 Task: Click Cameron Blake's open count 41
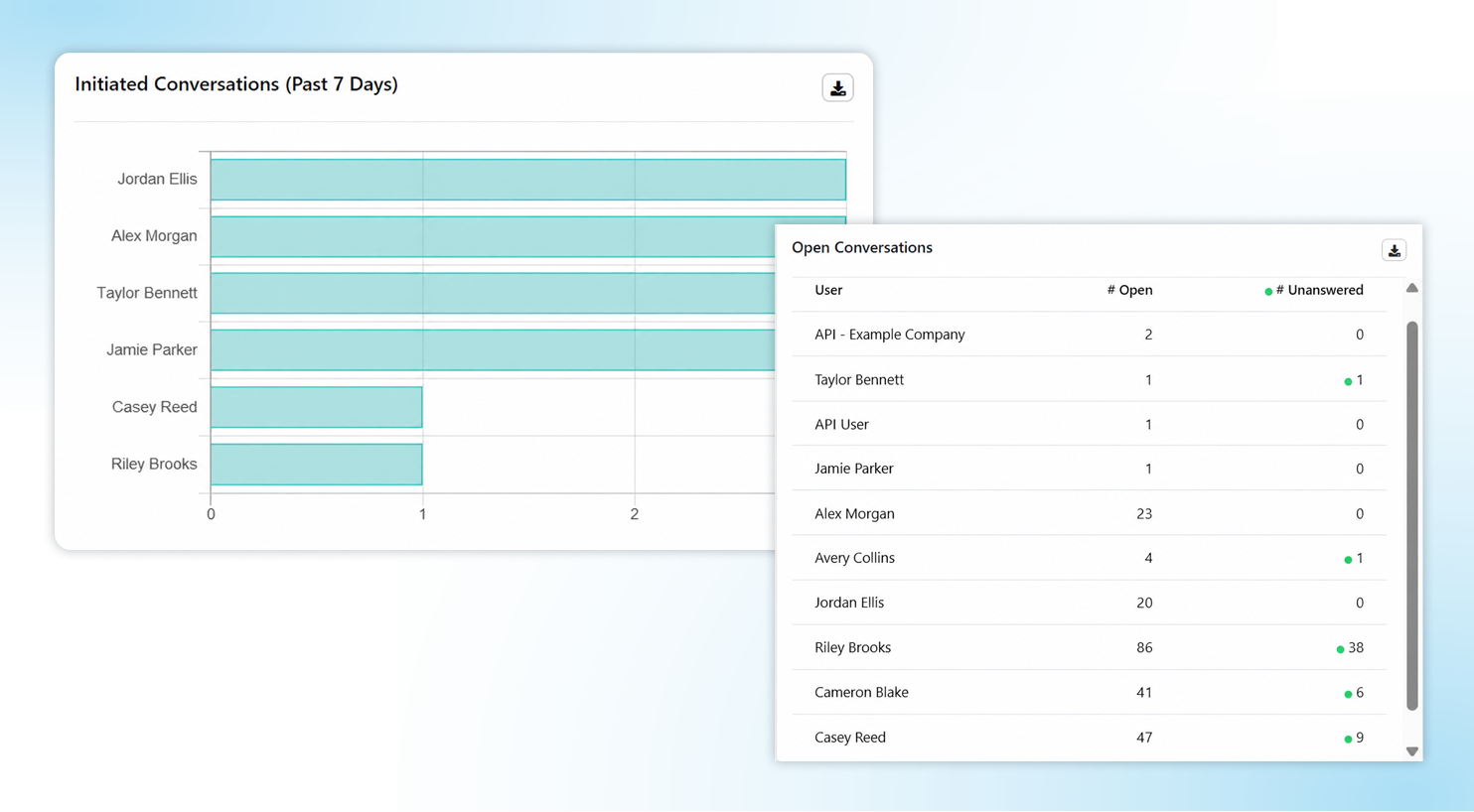[1144, 692]
